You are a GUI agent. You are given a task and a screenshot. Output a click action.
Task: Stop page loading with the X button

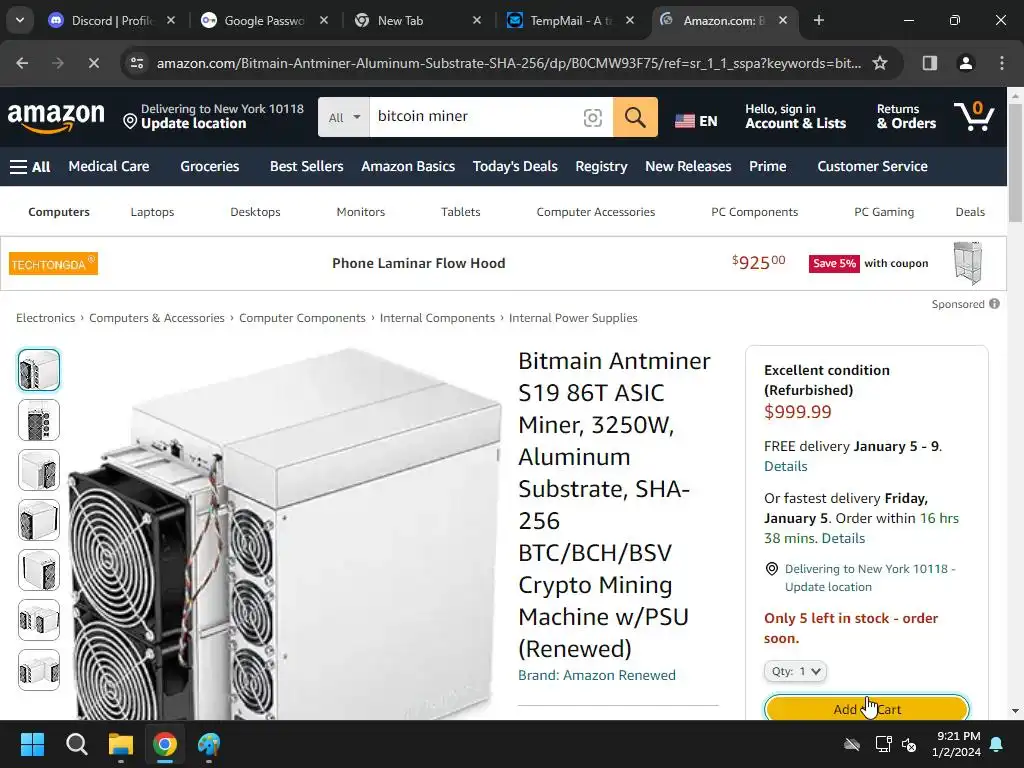pos(93,63)
